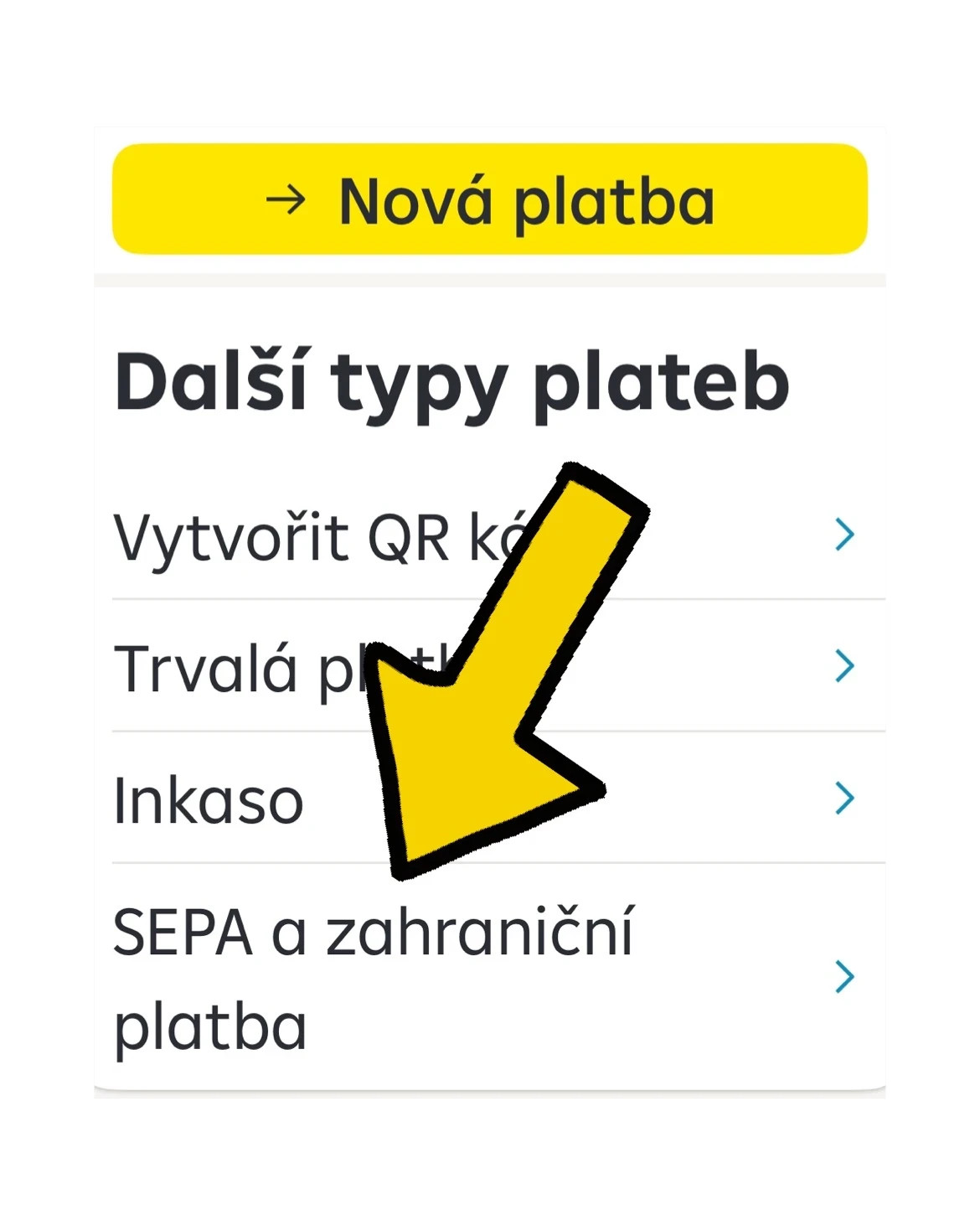The image size is (980, 1225).
Task: Open SEPA a zahraniční platba
Action: coord(373,977)
